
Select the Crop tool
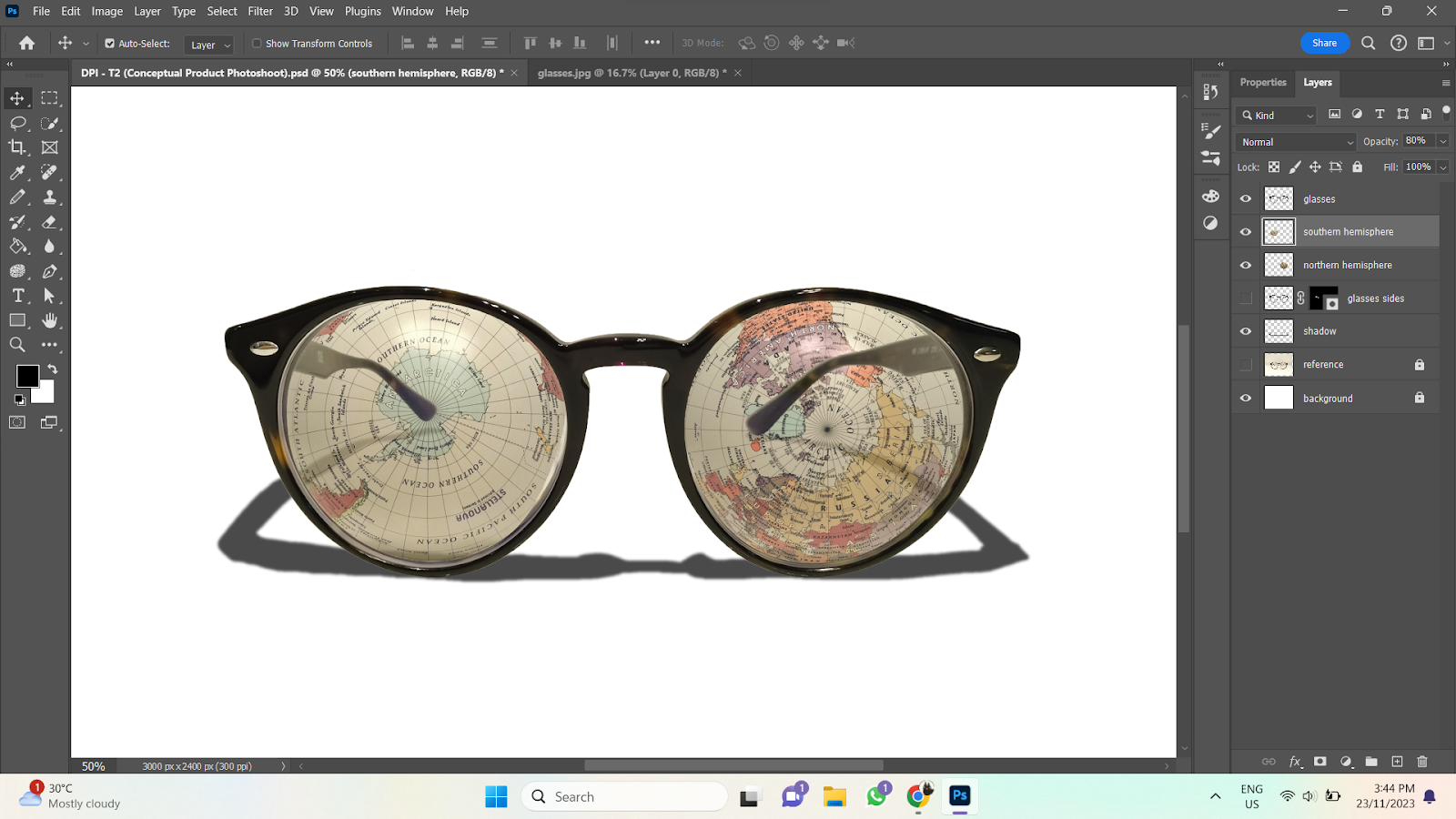pyautogui.click(x=17, y=147)
